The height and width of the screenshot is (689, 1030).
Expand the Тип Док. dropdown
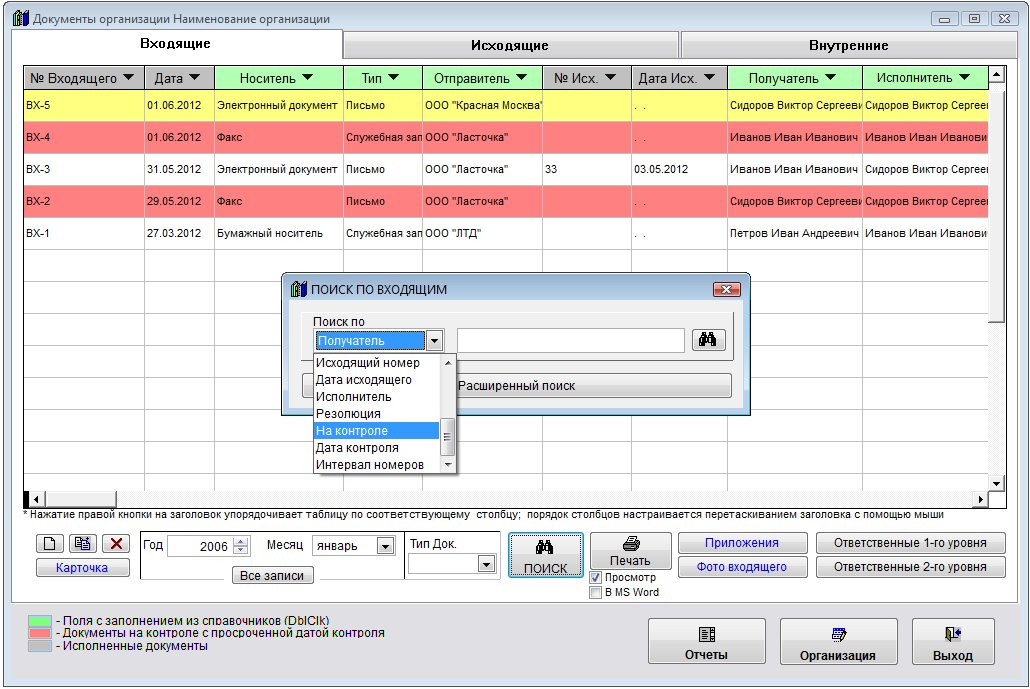(x=486, y=564)
